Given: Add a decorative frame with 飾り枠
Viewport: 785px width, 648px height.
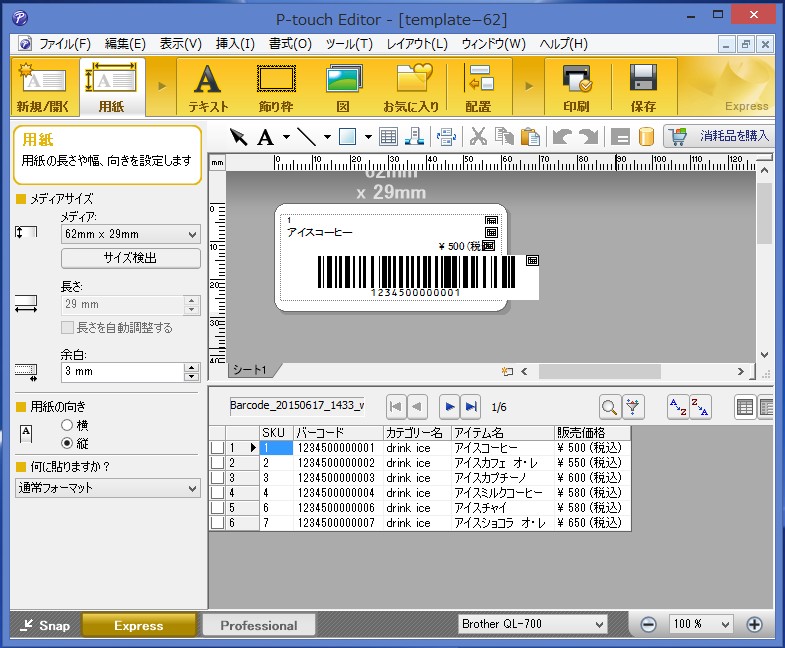Looking at the screenshot, I should point(276,88).
